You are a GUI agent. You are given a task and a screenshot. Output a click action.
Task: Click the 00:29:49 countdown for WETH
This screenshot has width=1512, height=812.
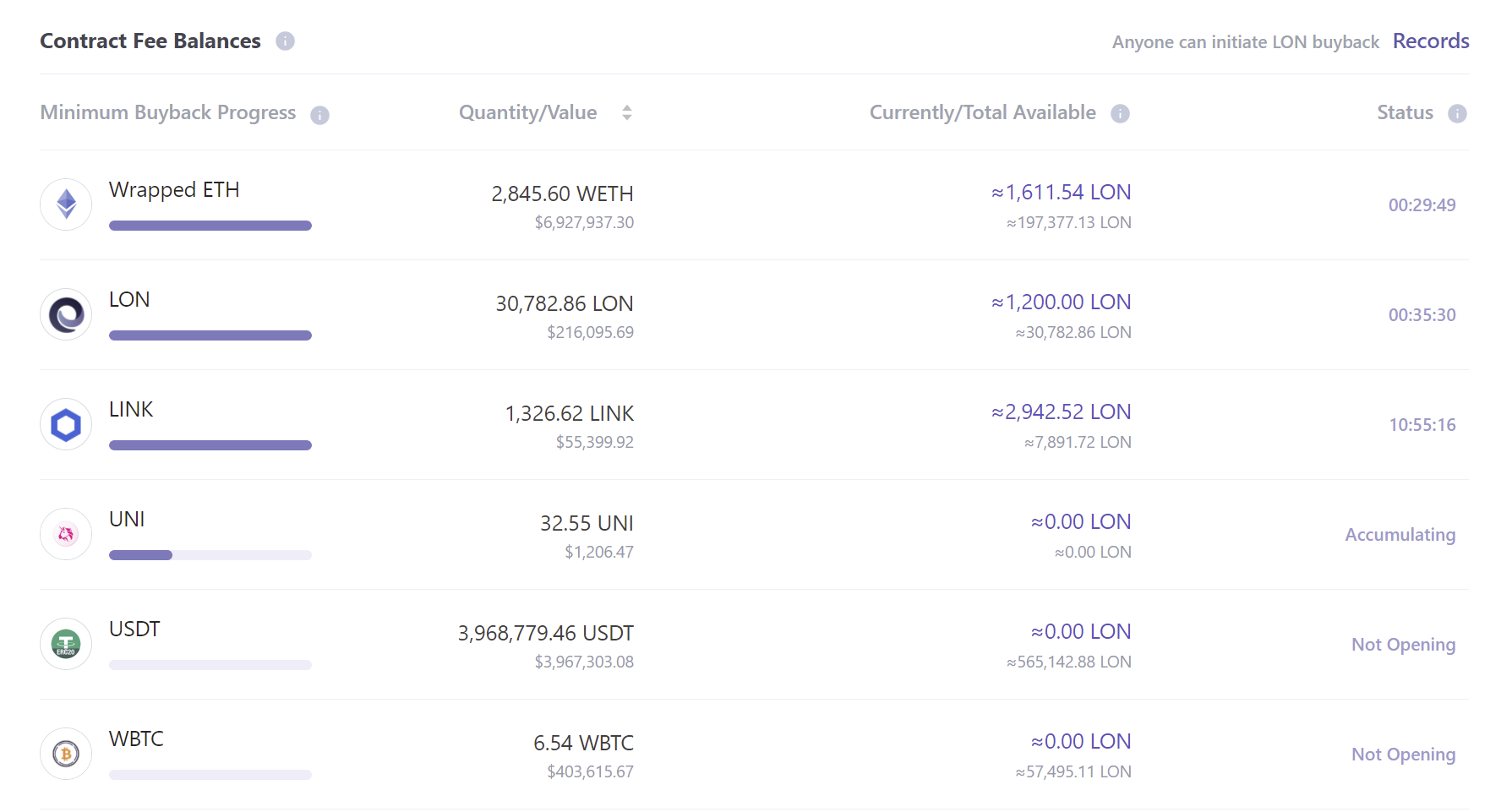pos(1422,205)
